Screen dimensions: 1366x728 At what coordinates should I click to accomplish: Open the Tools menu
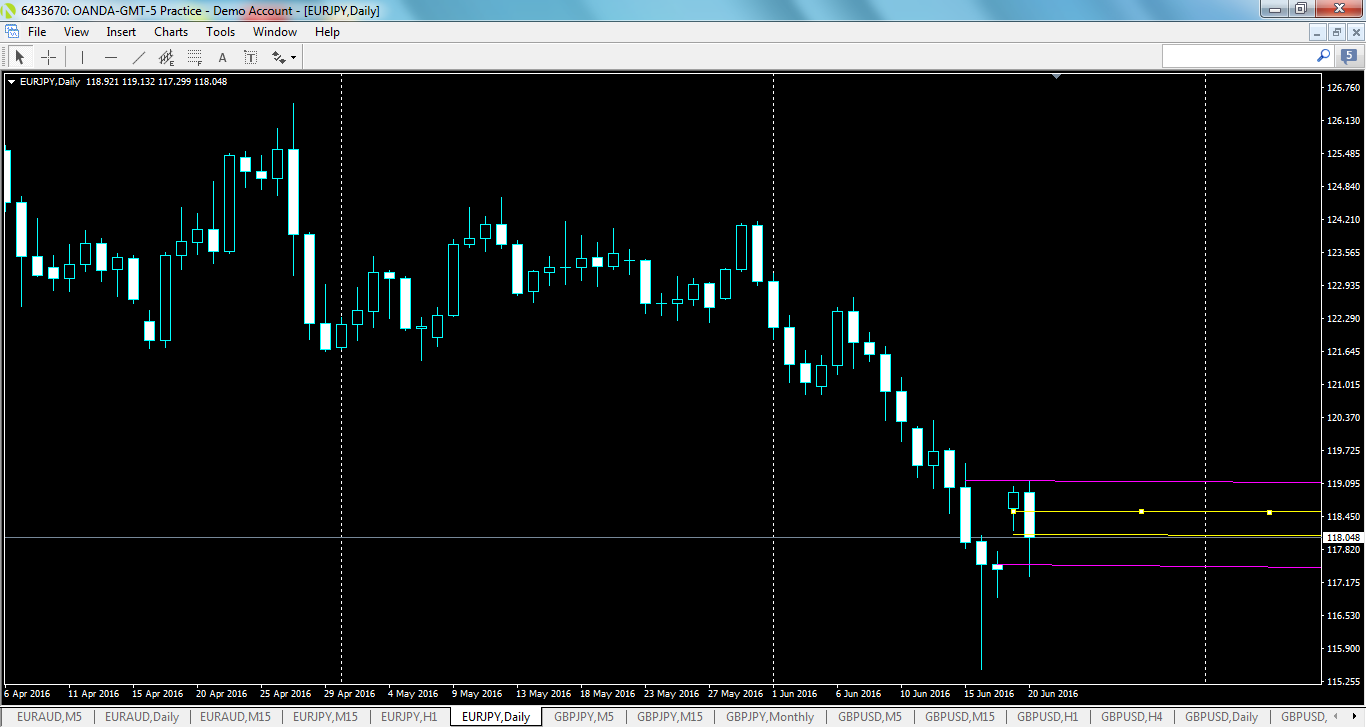tap(220, 31)
